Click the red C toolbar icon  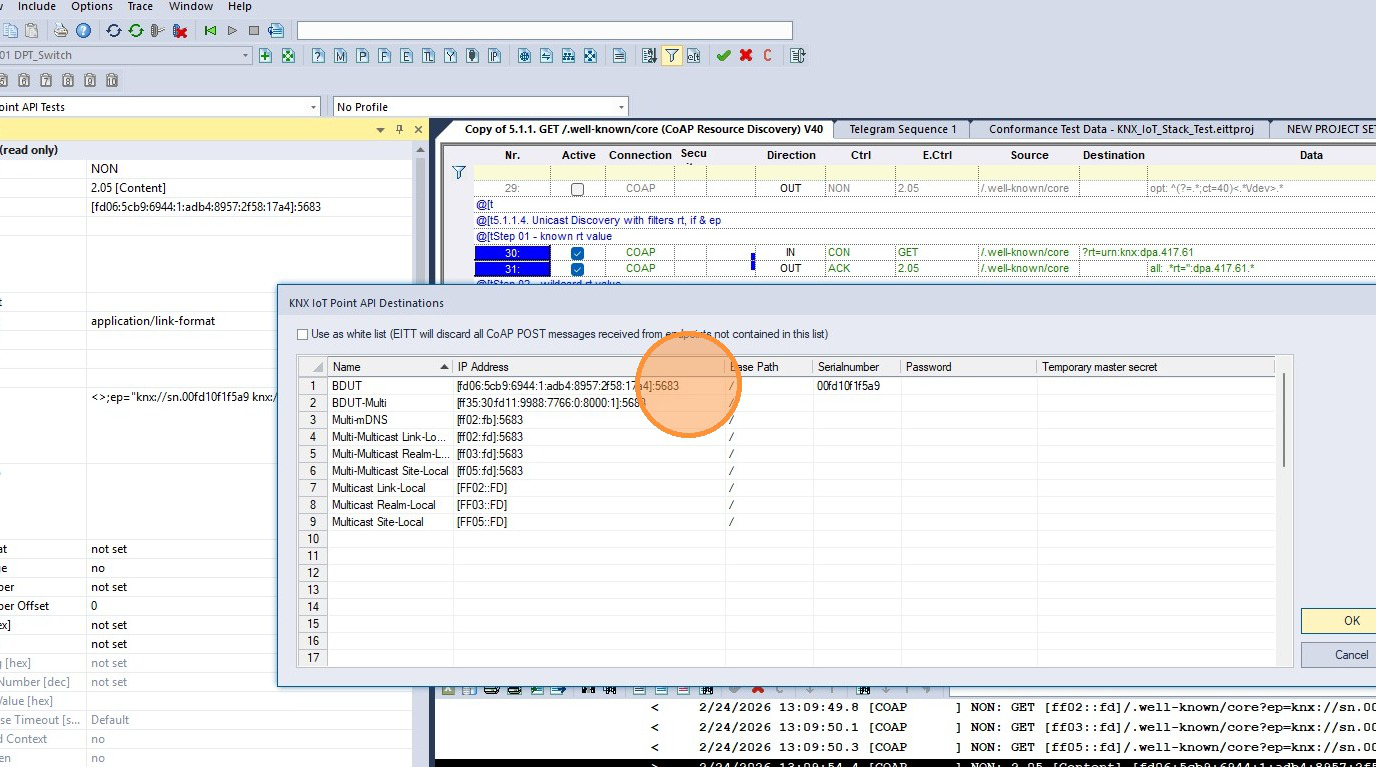coord(768,56)
